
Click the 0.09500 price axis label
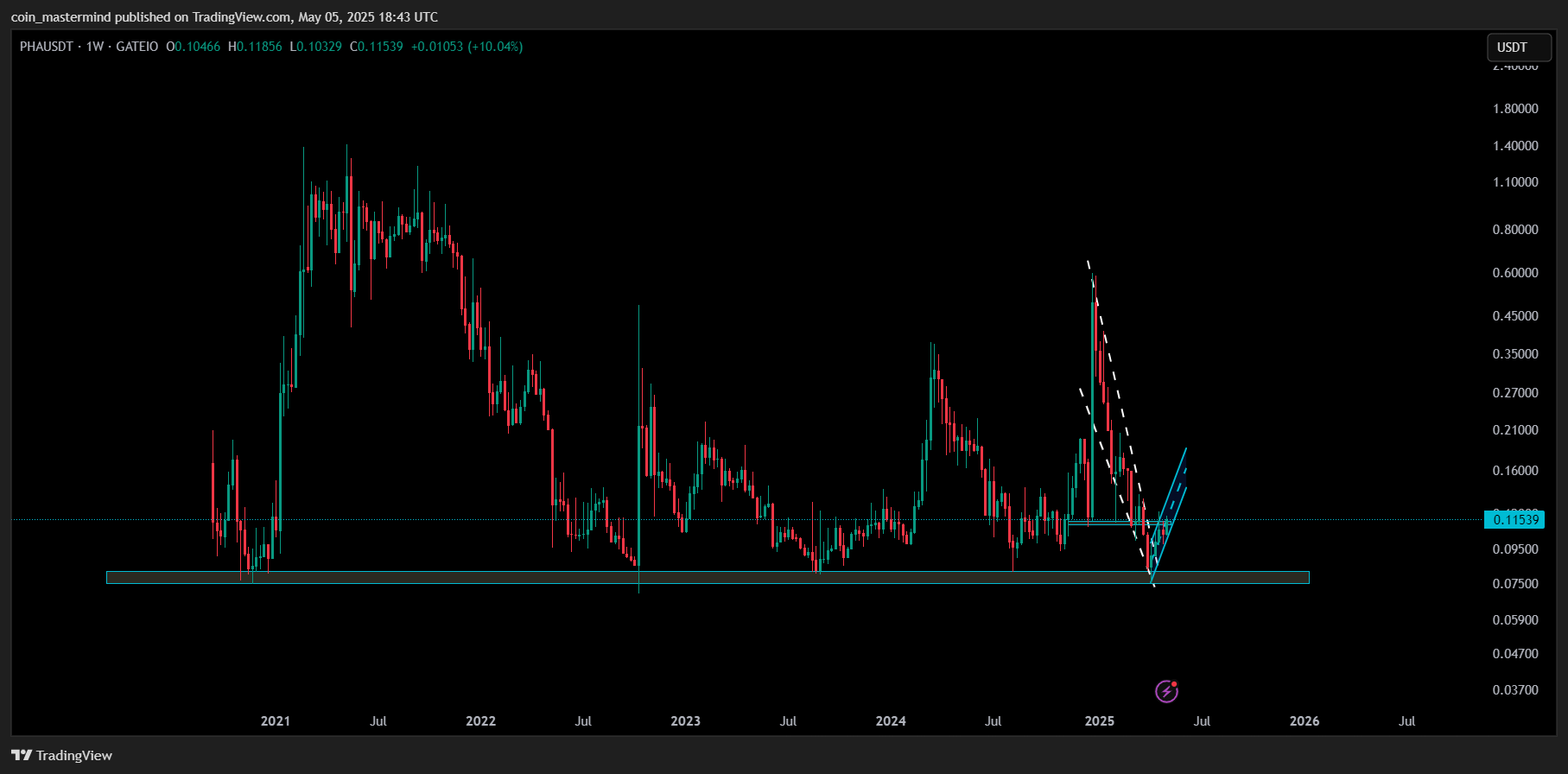pos(1515,549)
